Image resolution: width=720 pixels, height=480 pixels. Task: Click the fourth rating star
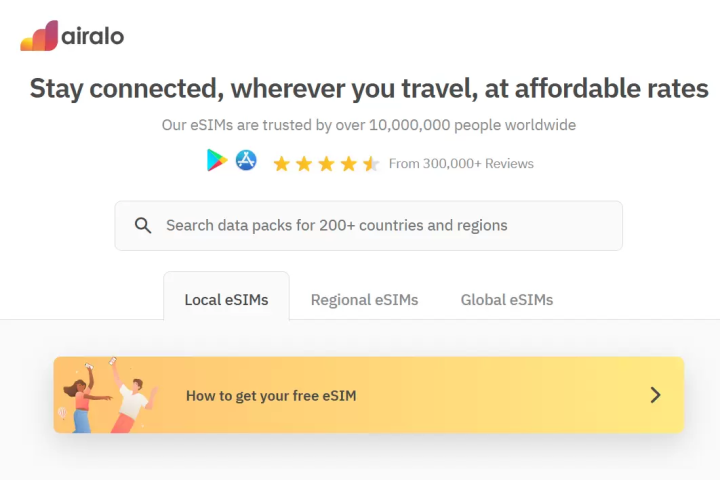pos(348,163)
